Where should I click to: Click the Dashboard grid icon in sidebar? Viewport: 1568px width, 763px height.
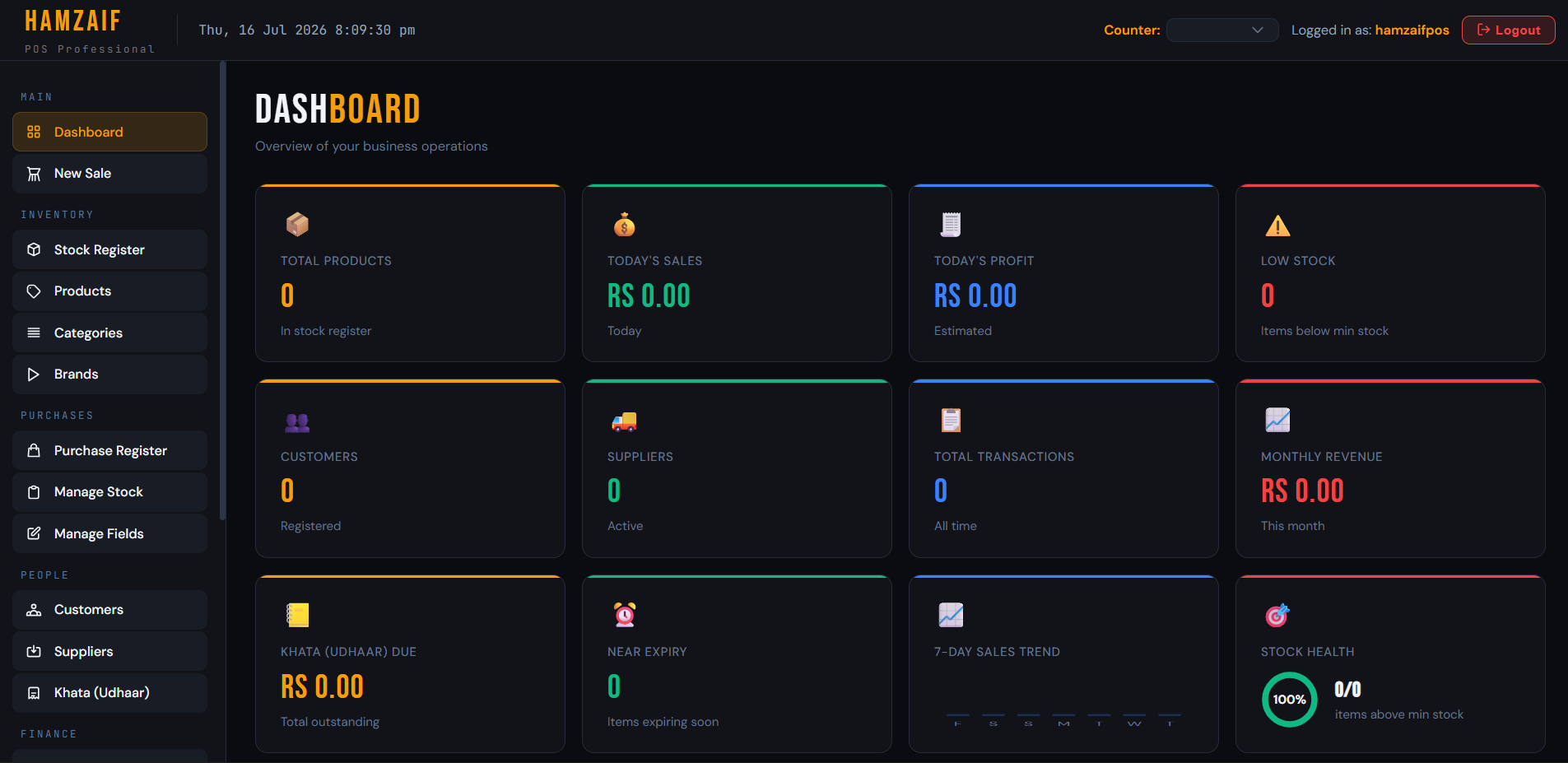[x=34, y=132]
